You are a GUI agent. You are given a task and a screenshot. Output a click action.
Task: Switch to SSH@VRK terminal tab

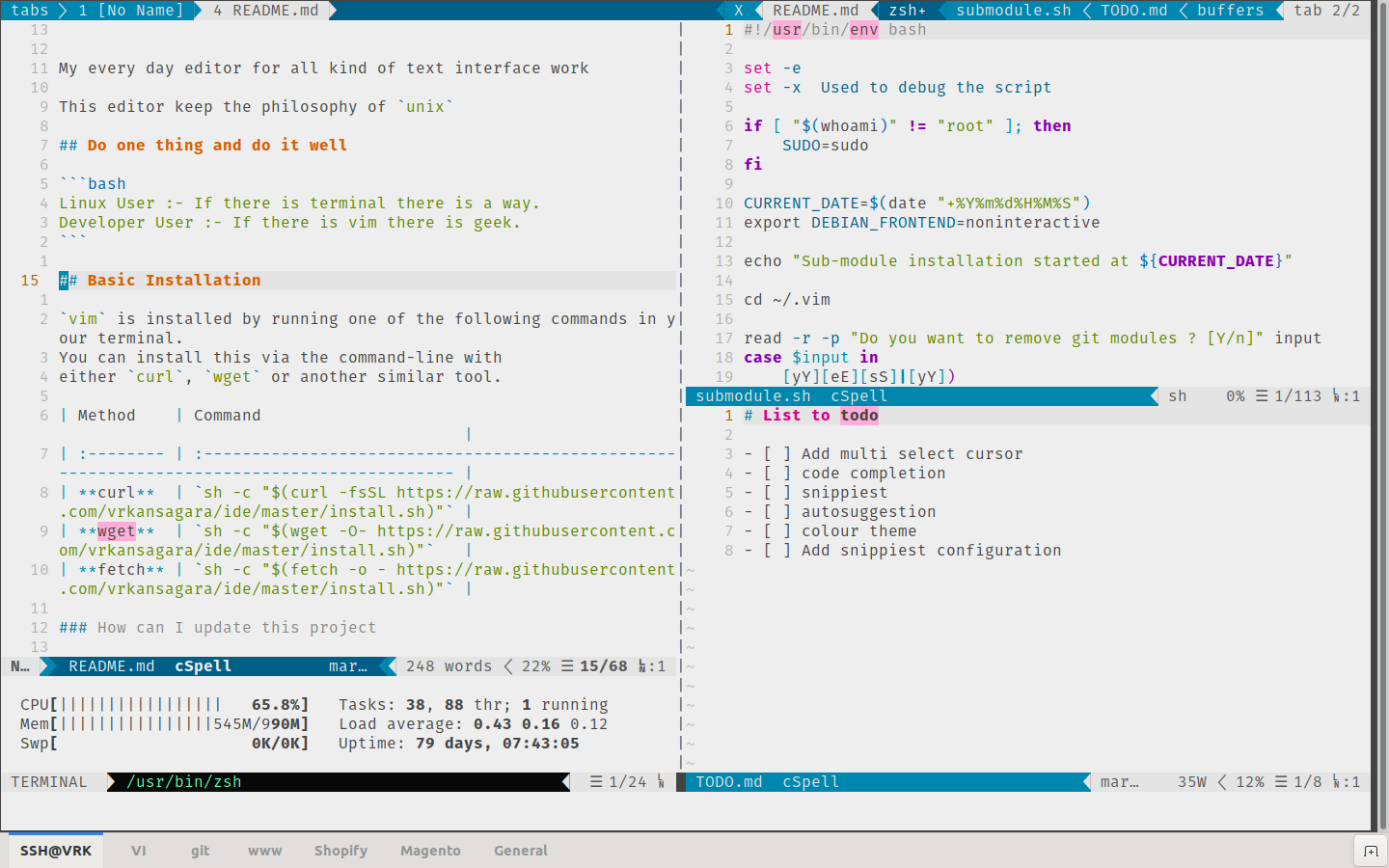56,851
